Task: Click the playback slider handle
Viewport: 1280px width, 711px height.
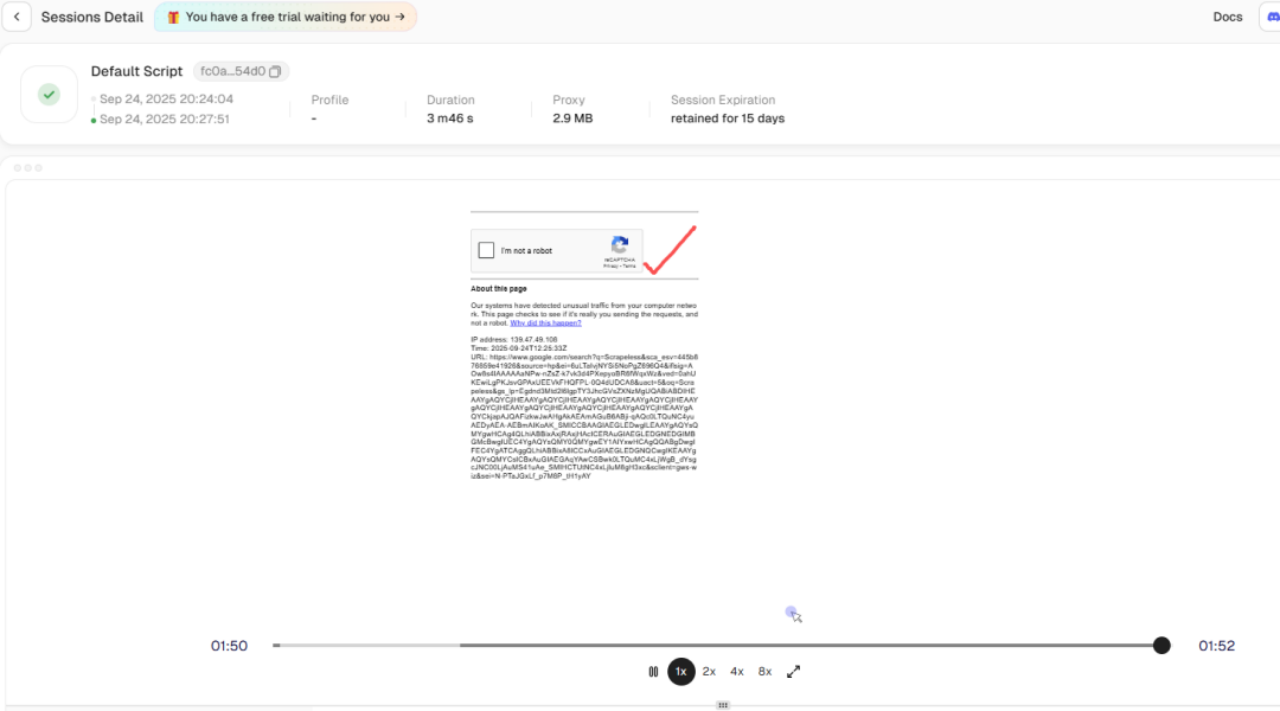Action: [1161, 646]
